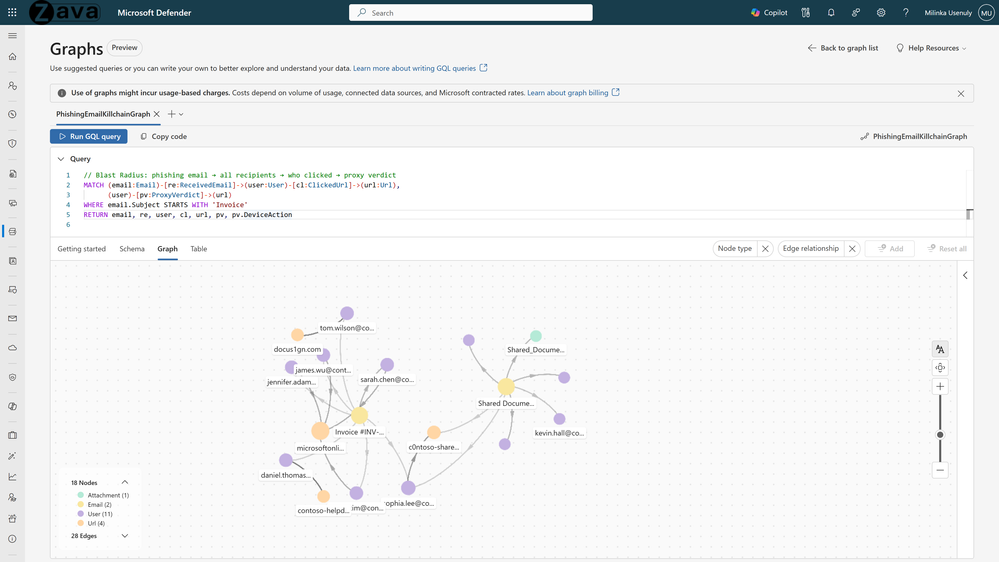
Task: Click the fit-to-screen graph icon
Action: (x=940, y=368)
